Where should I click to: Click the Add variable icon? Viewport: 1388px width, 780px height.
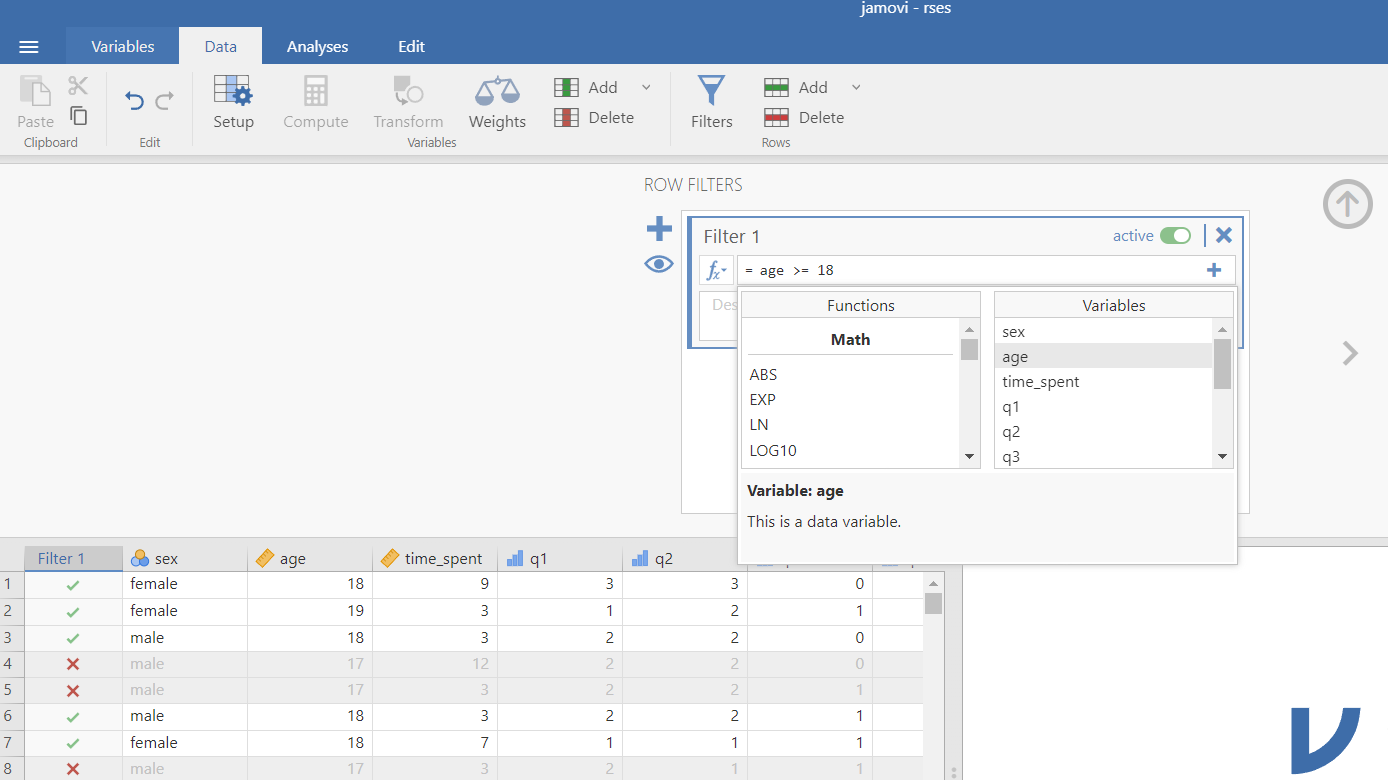(x=567, y=88)
